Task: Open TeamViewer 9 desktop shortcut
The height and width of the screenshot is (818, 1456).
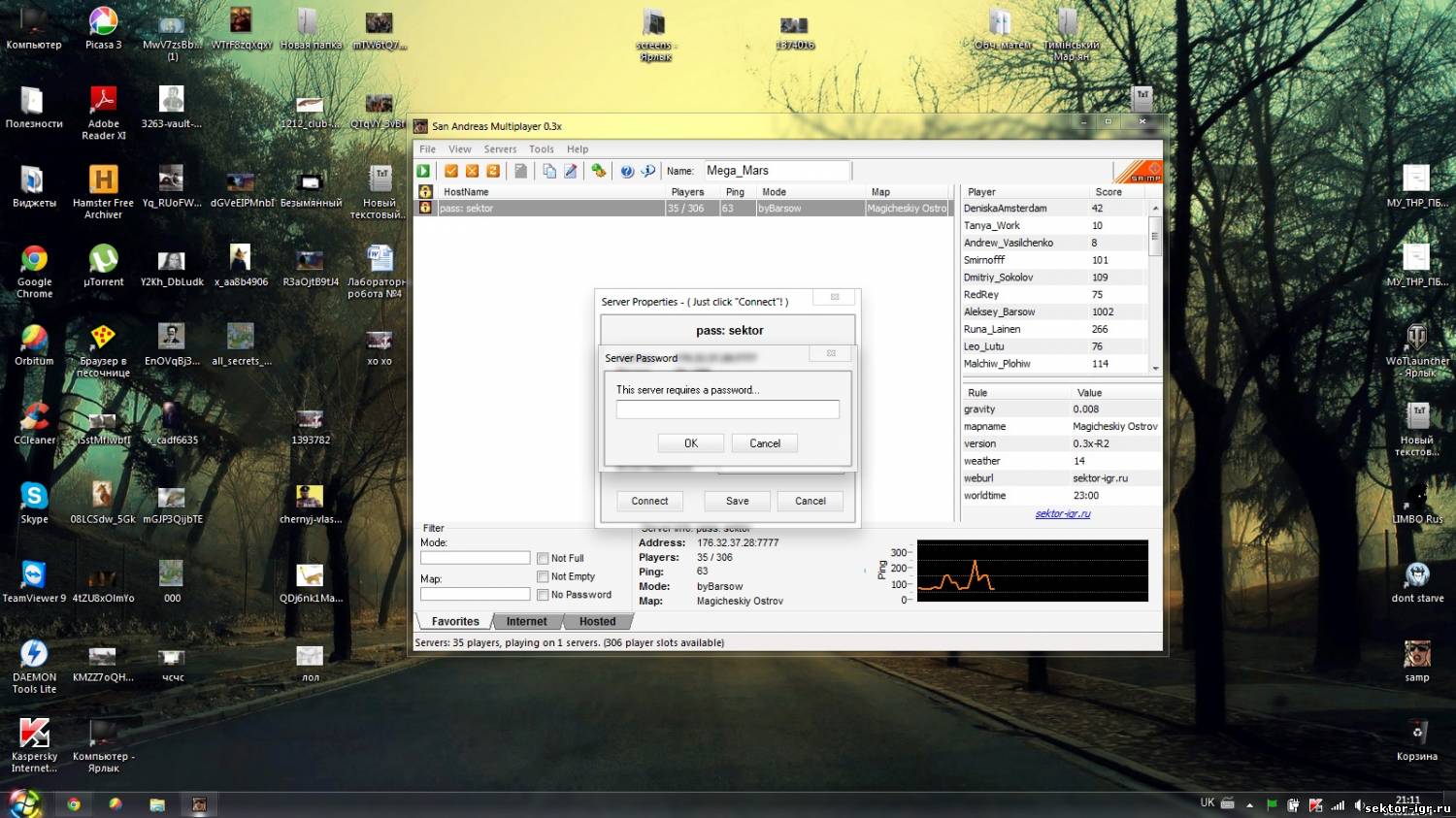Action: pos(34,581)
